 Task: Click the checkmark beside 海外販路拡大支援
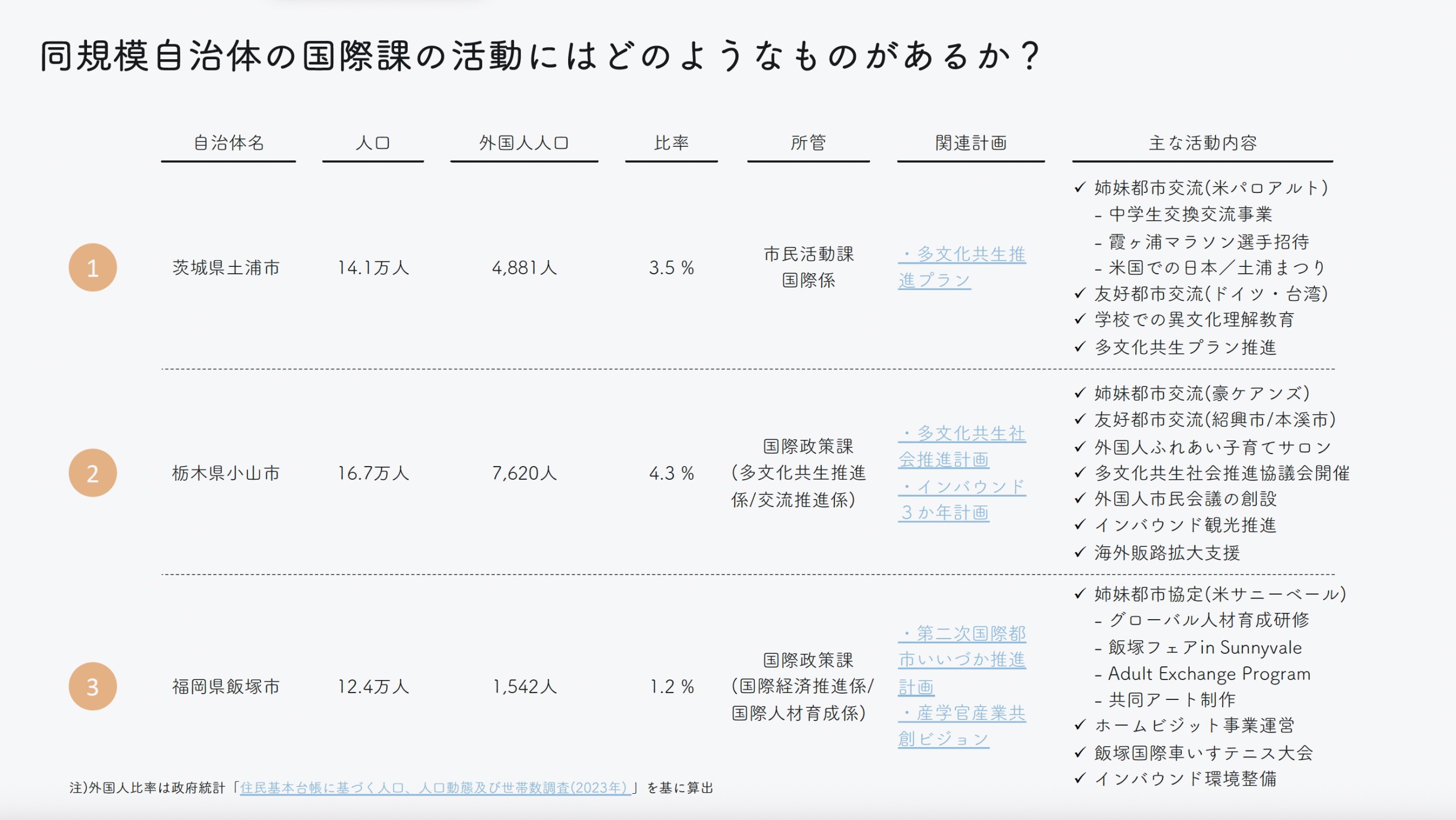pos(1080,552)
